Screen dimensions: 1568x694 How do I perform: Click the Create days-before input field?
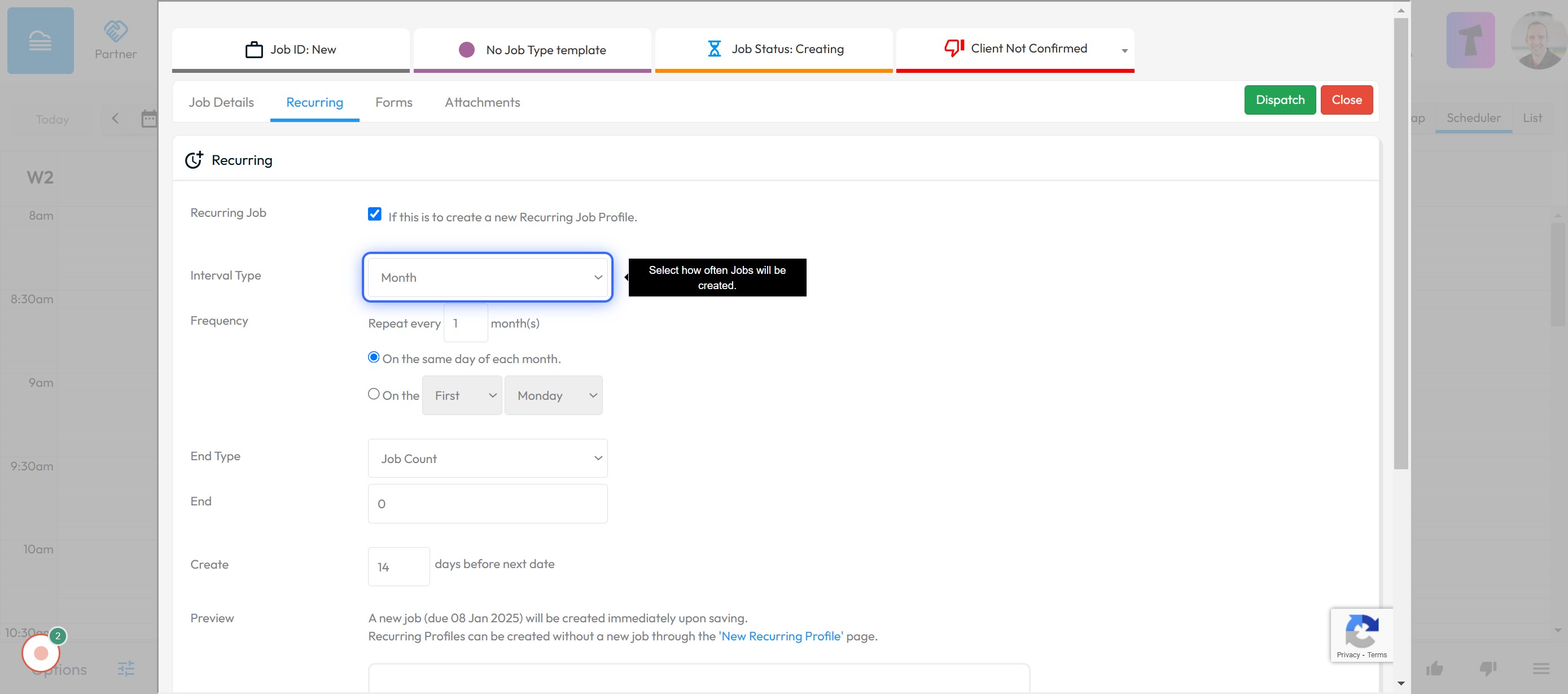pyautogui.click(x=398, y=567)
